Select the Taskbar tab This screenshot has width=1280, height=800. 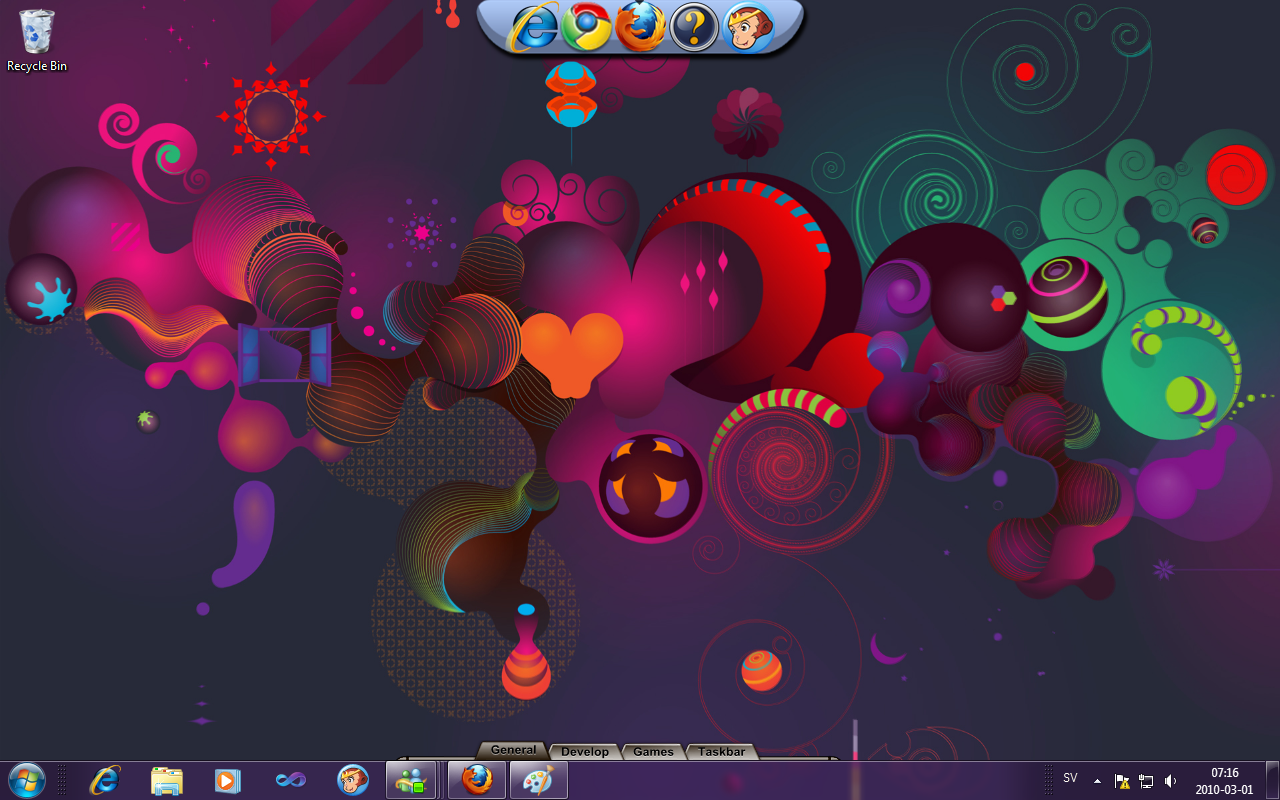coord(722,752)
